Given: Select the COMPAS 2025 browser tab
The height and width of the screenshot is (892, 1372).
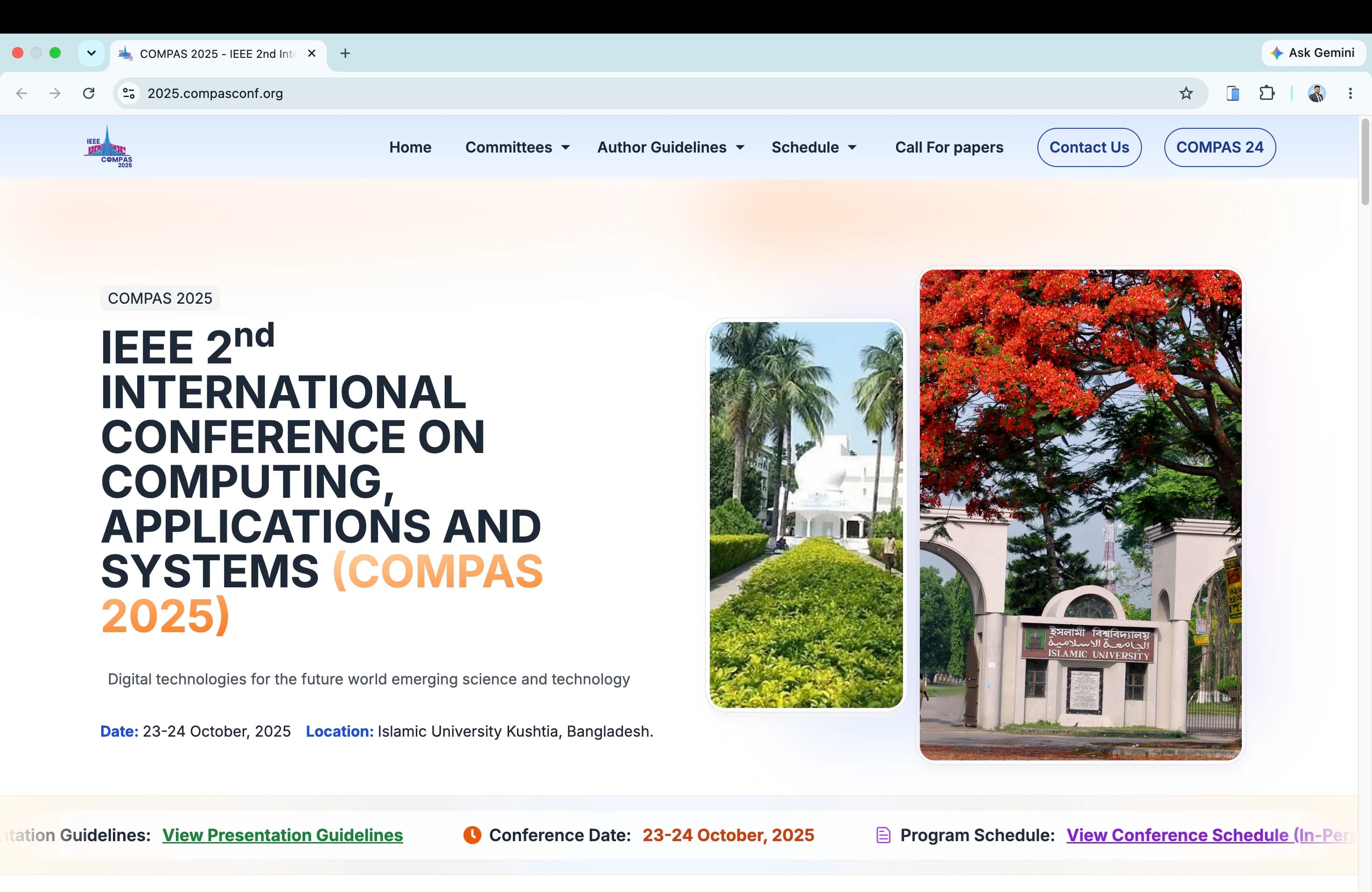Looking at the screenshot, I should pos(218,54).
